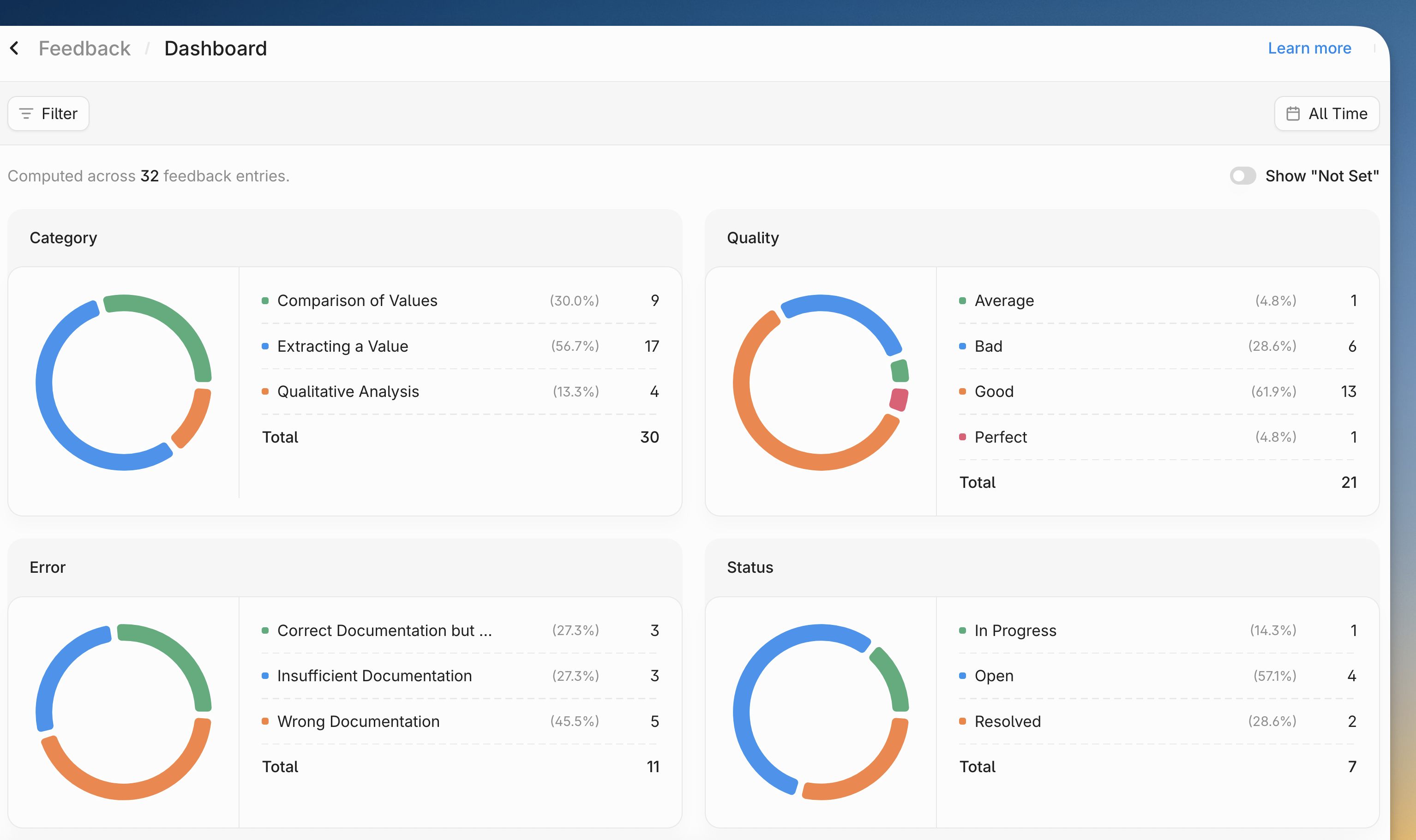The height and width of the screenshot is (840, 1416).
Task: Select Feedback in the breadcrumb navigation
Action: click(84, 48)
